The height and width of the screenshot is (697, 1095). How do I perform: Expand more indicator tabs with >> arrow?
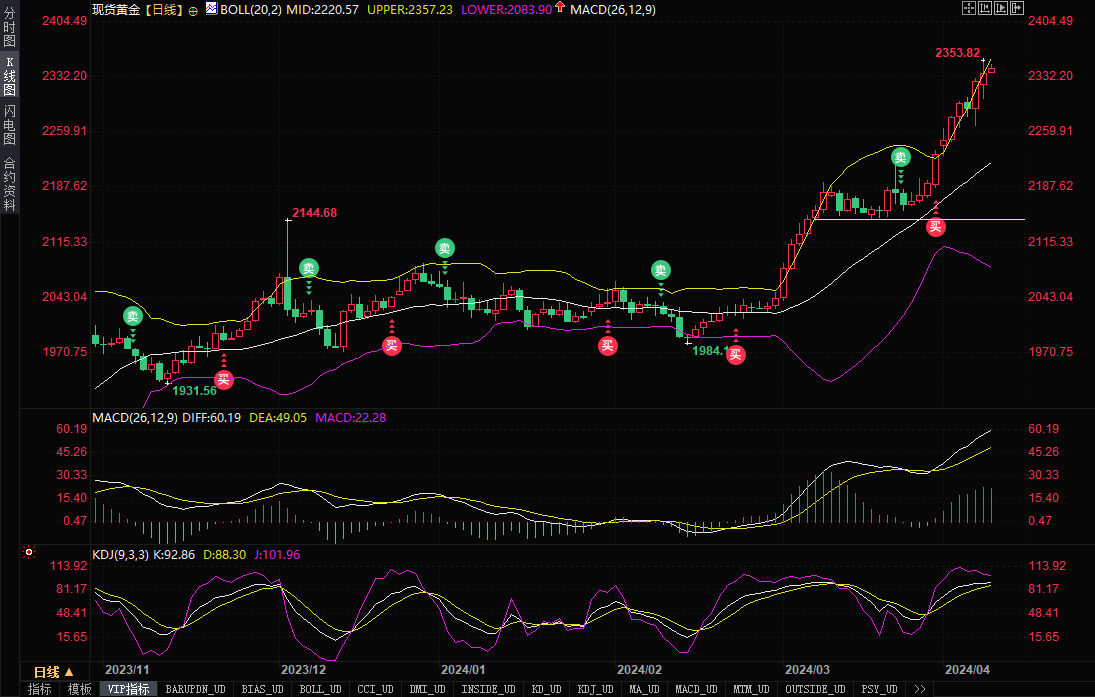[919, 689]
